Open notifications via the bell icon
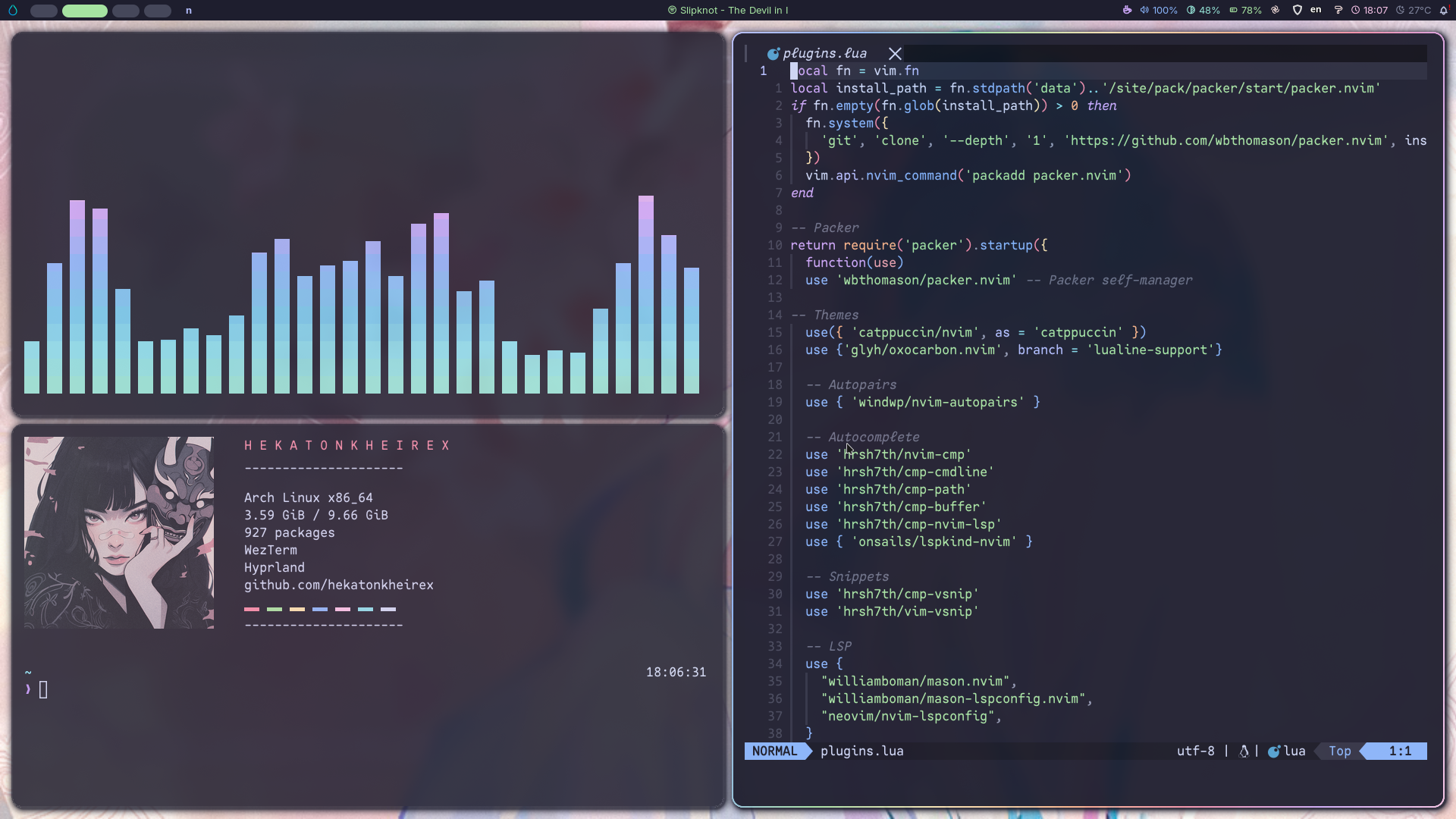This screenshot has height=819, width=1456. 1443,11
